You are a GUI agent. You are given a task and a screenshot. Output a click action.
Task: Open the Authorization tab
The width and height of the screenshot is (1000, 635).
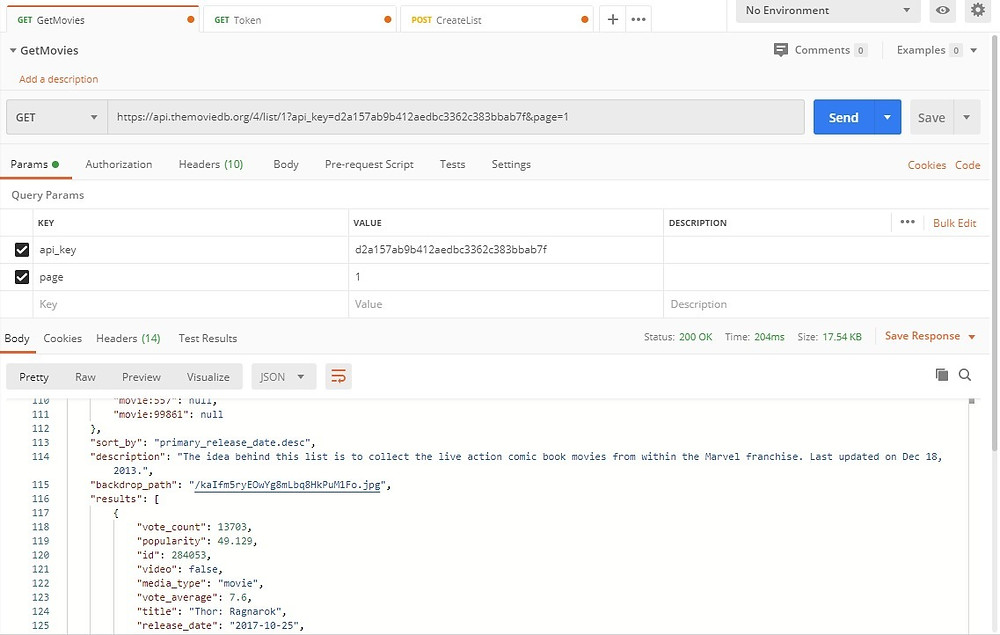click(119, 164)
